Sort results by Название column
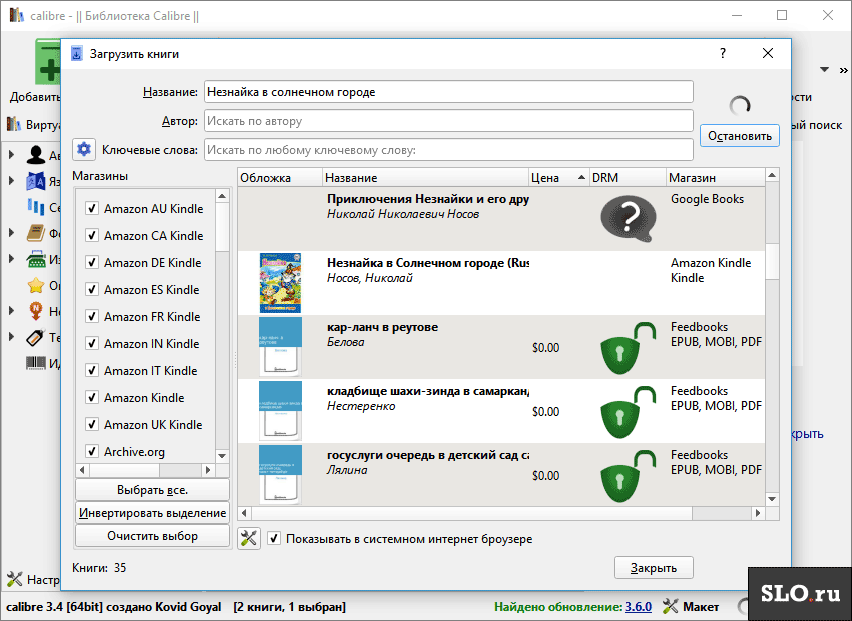The image size is (852, 621). [x=425, y=178]
